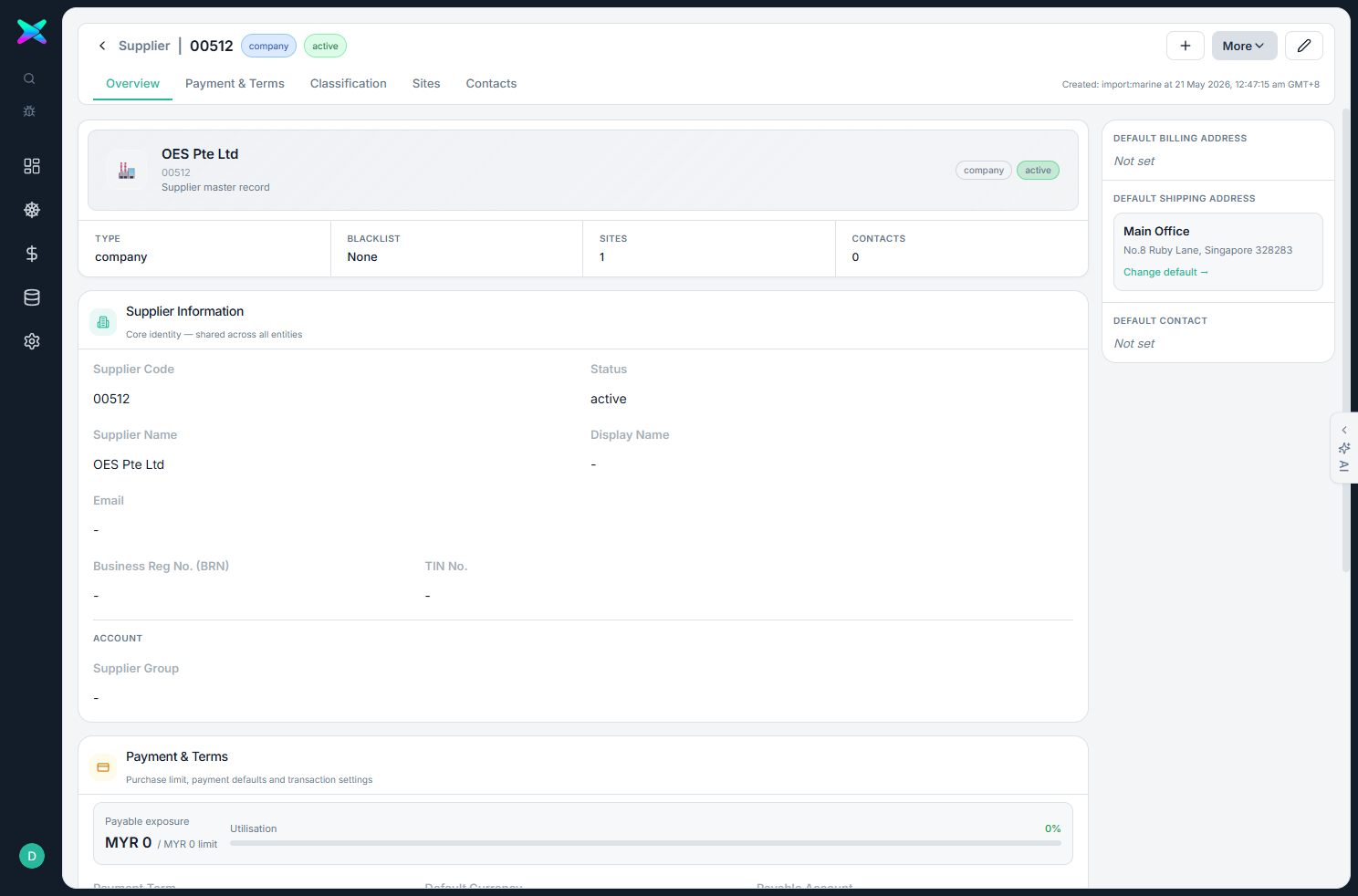The width and height of the screenshot is (1358, 896).
Task: Click the 'Supplier master record' text
Action: (215, 187)
